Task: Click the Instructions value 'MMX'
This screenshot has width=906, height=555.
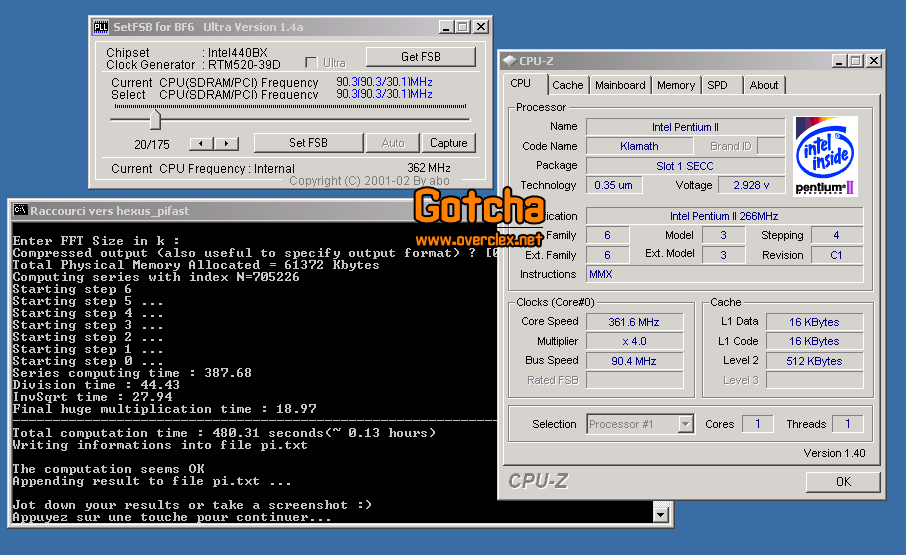Action: (725, 274)
